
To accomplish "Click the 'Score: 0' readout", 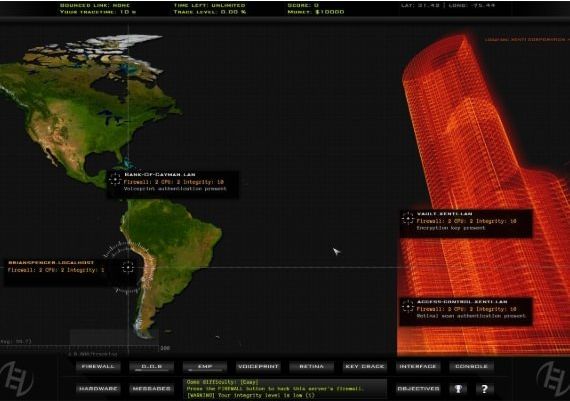I will pyautogui.click(x=303, y=5).
